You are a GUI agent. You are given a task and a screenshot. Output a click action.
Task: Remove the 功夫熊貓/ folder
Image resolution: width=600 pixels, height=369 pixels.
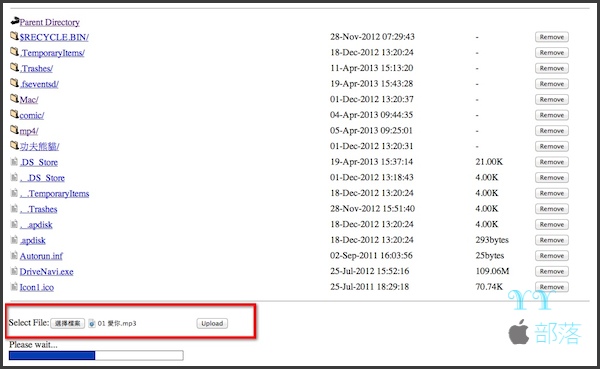tap(552, 147)
